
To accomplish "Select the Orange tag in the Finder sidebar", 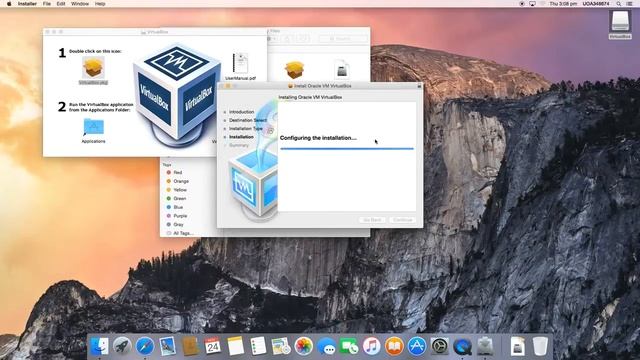I will coord(181,181).
